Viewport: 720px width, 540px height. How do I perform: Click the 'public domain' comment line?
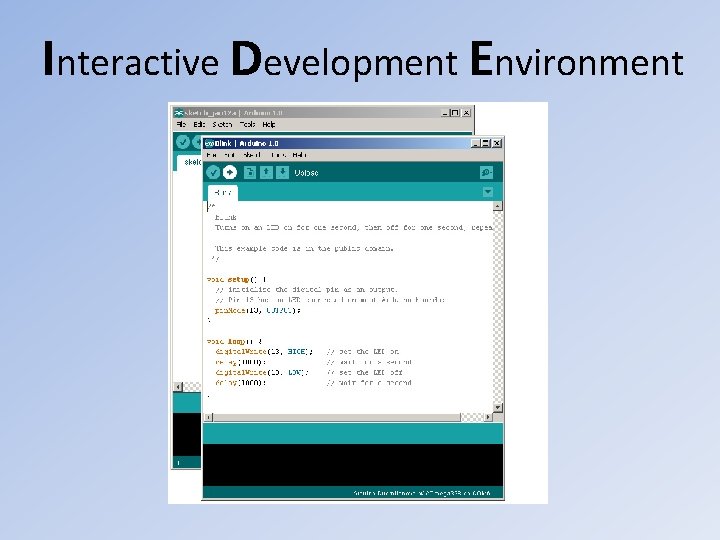304,248
